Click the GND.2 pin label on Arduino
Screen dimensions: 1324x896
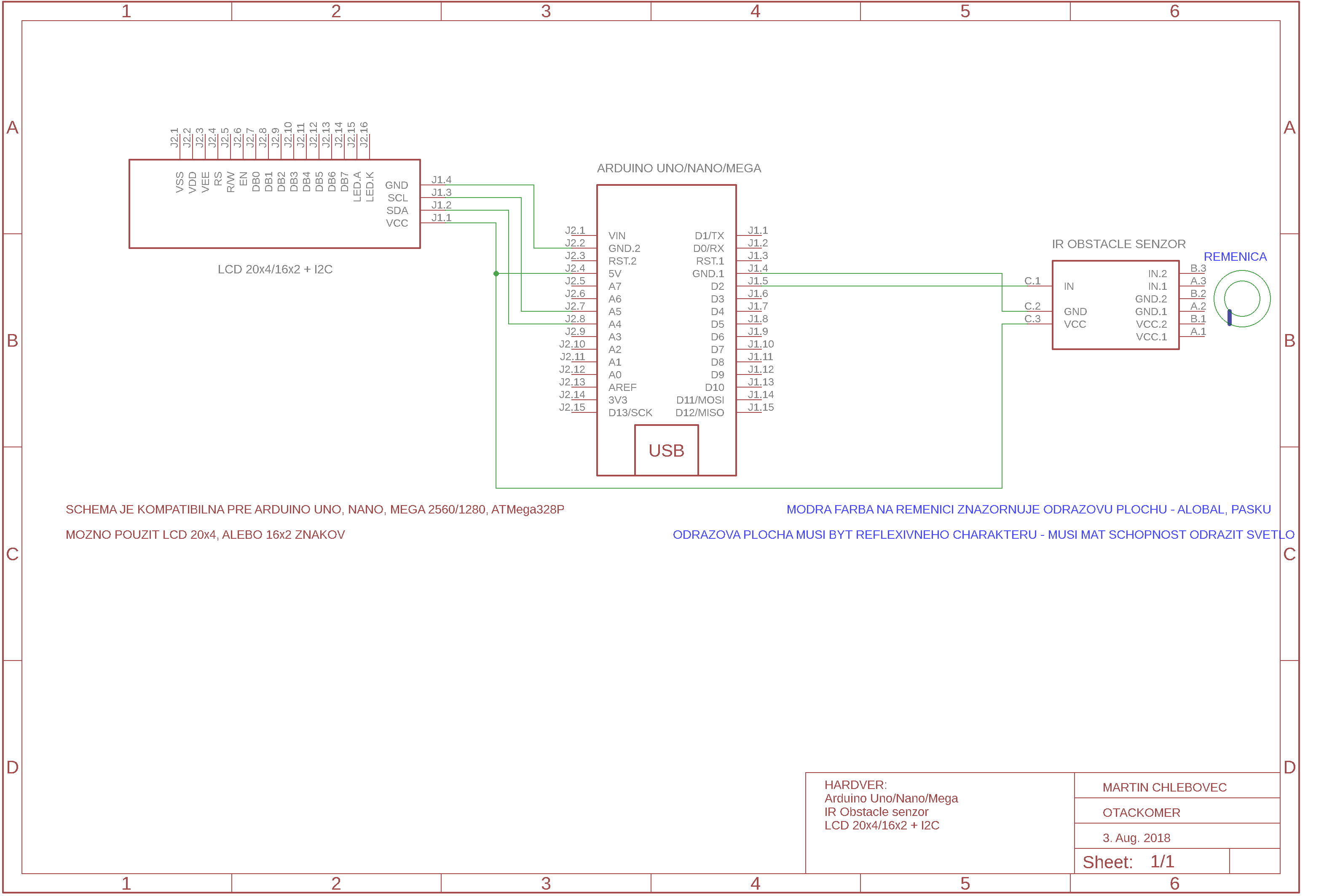(x=624, y=248)
